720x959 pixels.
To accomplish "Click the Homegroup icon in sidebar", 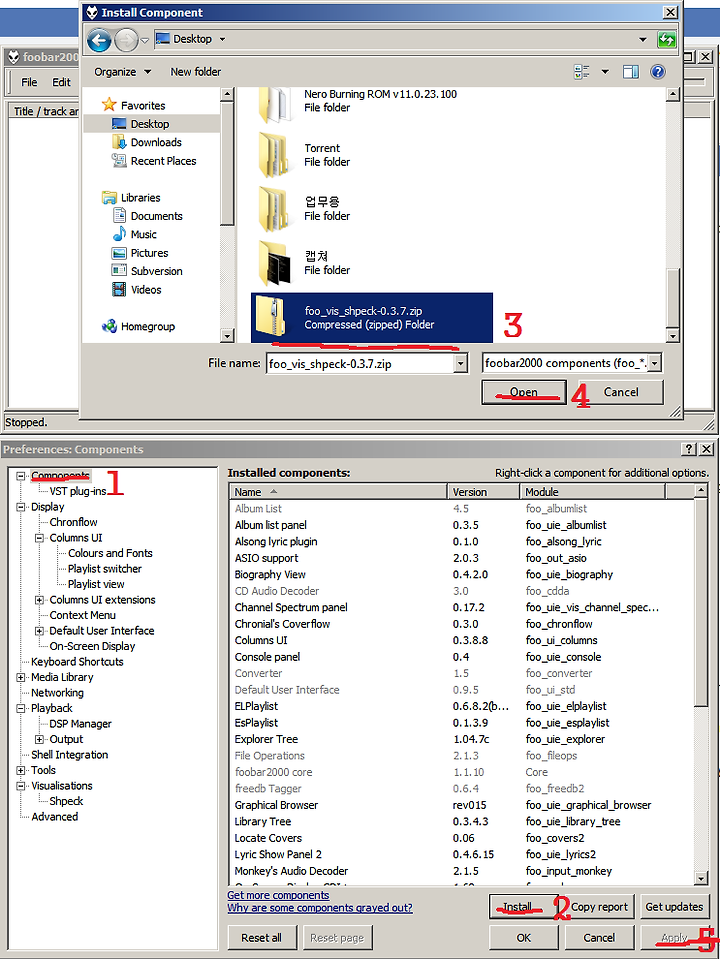I will (x=109, y=326).
